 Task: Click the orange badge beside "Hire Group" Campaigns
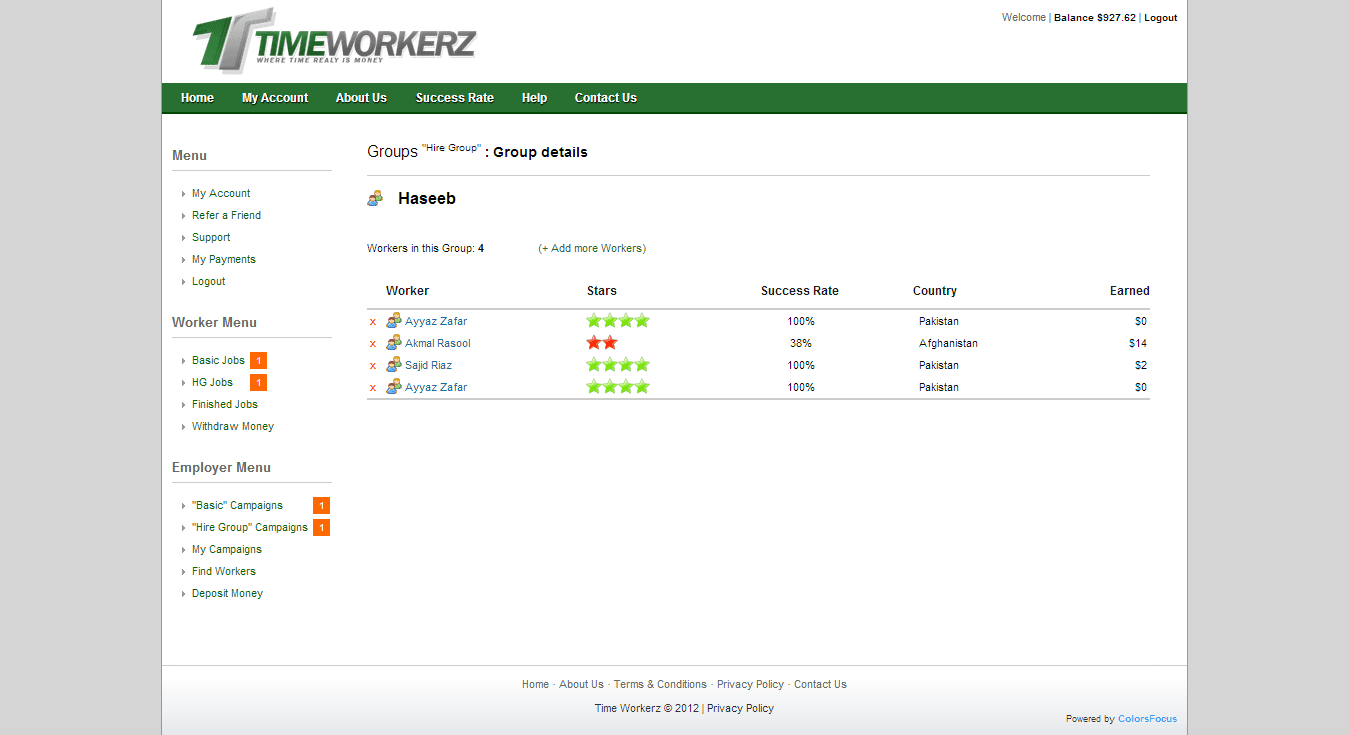tap(321, 528)
